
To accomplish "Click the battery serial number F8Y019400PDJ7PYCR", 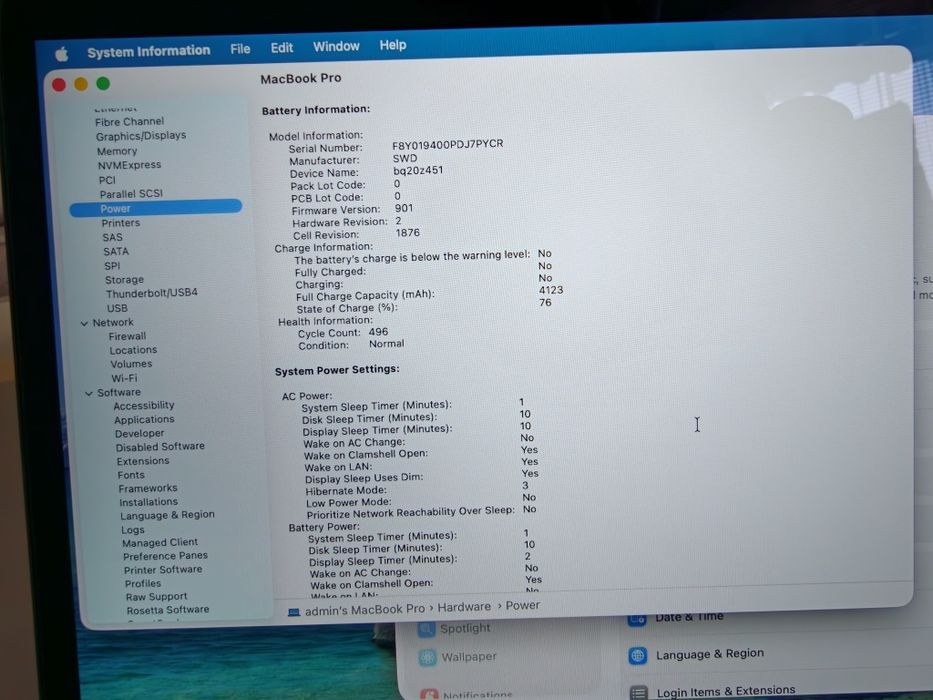I will [447, 144].
